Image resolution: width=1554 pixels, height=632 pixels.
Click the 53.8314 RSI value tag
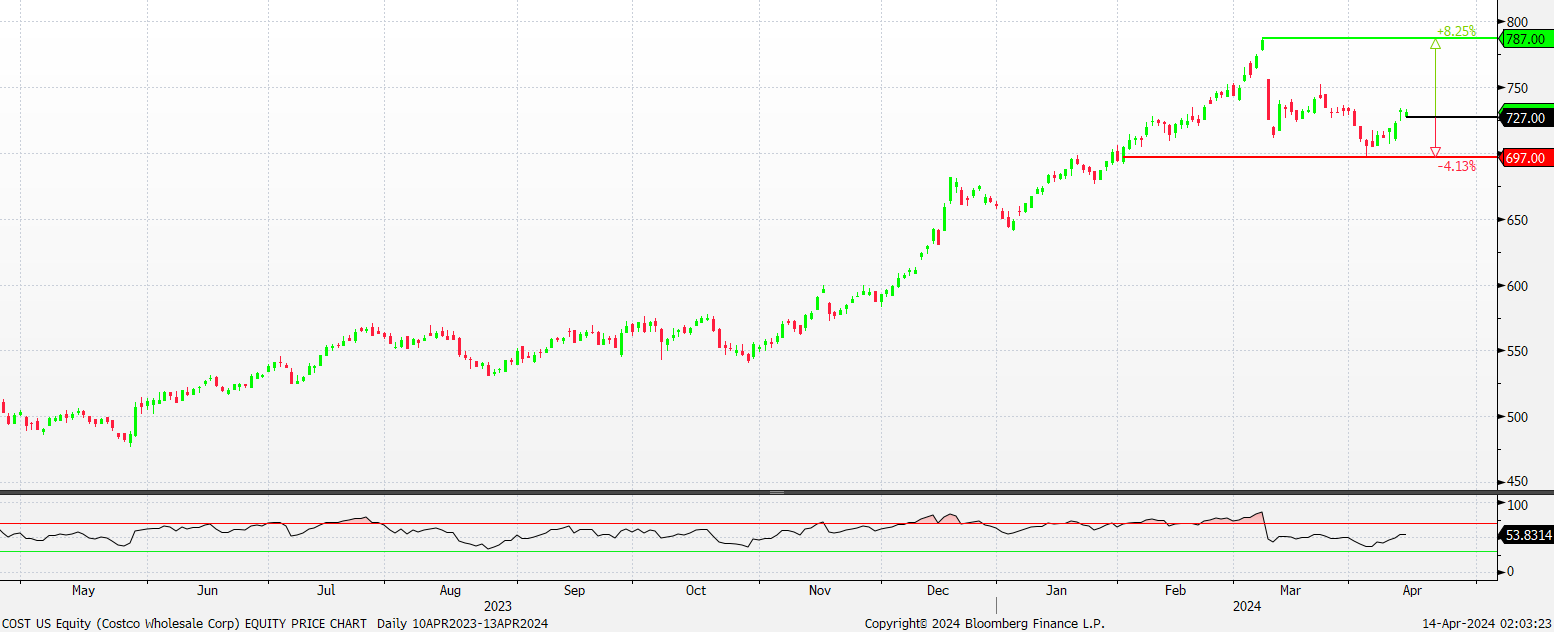(1526, 535)
